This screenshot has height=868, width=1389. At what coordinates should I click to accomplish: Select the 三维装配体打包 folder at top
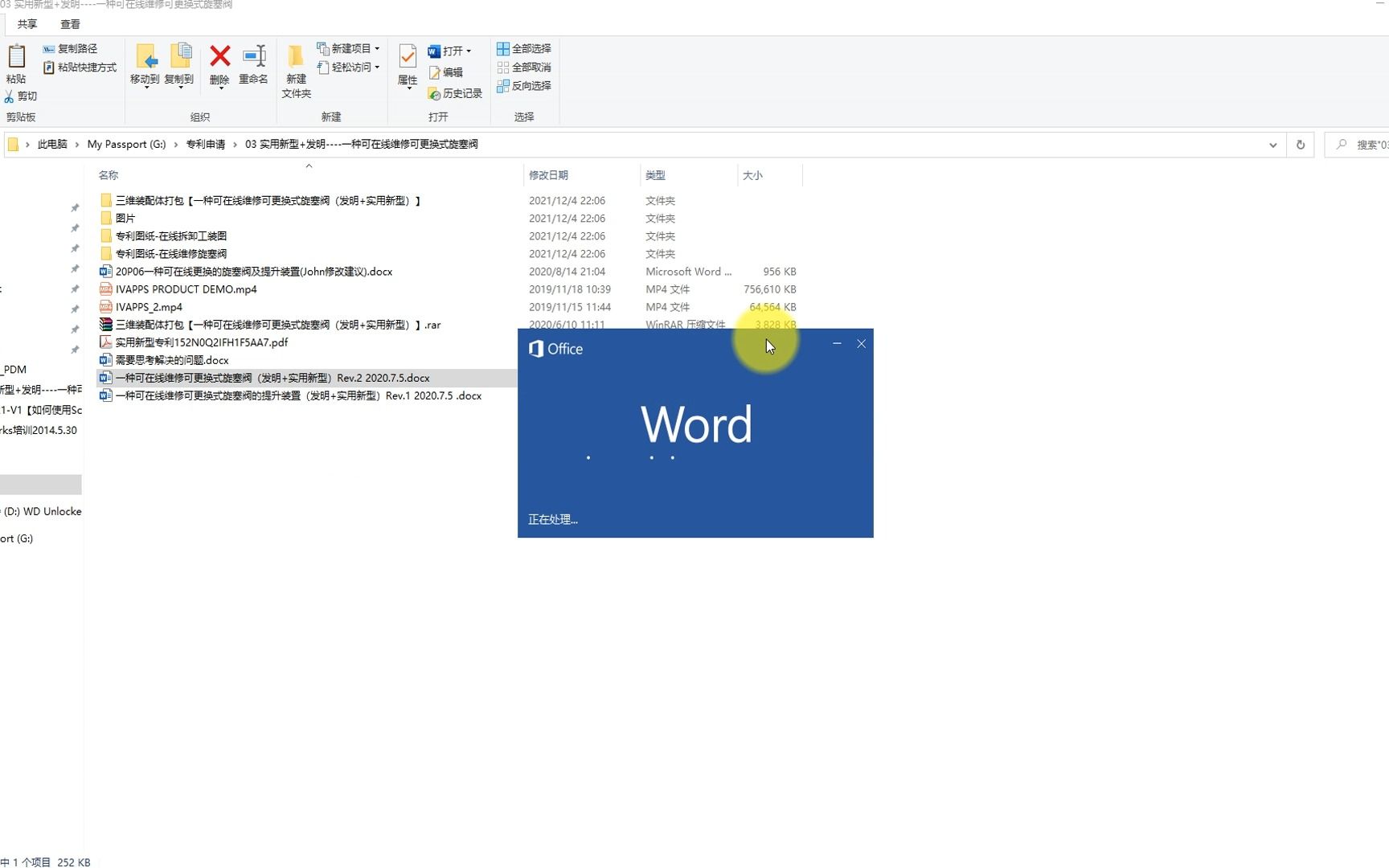click(268, 201)
